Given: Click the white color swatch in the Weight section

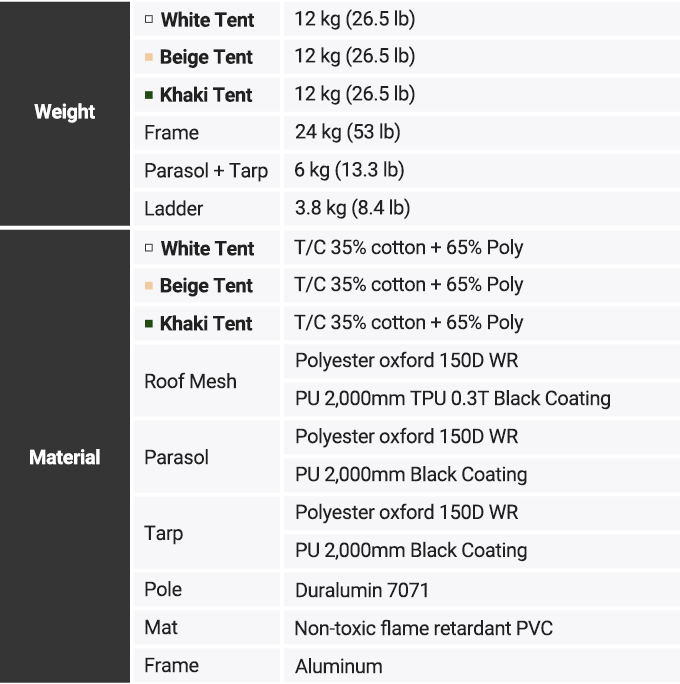Looking at the screenshot, I should [x=149, y=19].
